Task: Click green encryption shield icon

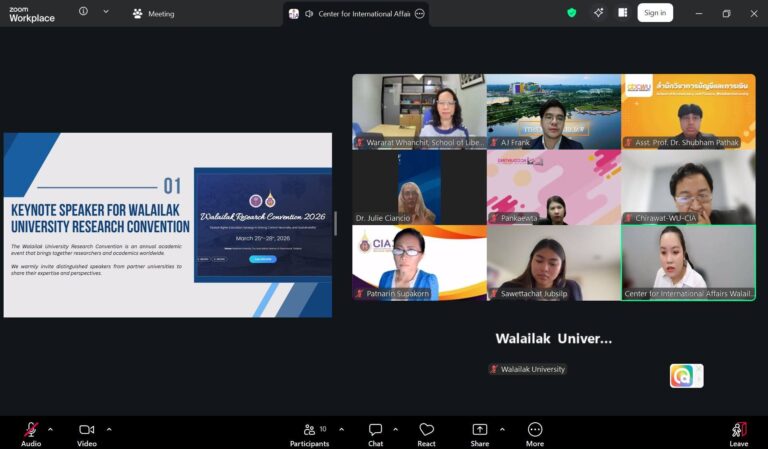Action: (x=572, y=13)
